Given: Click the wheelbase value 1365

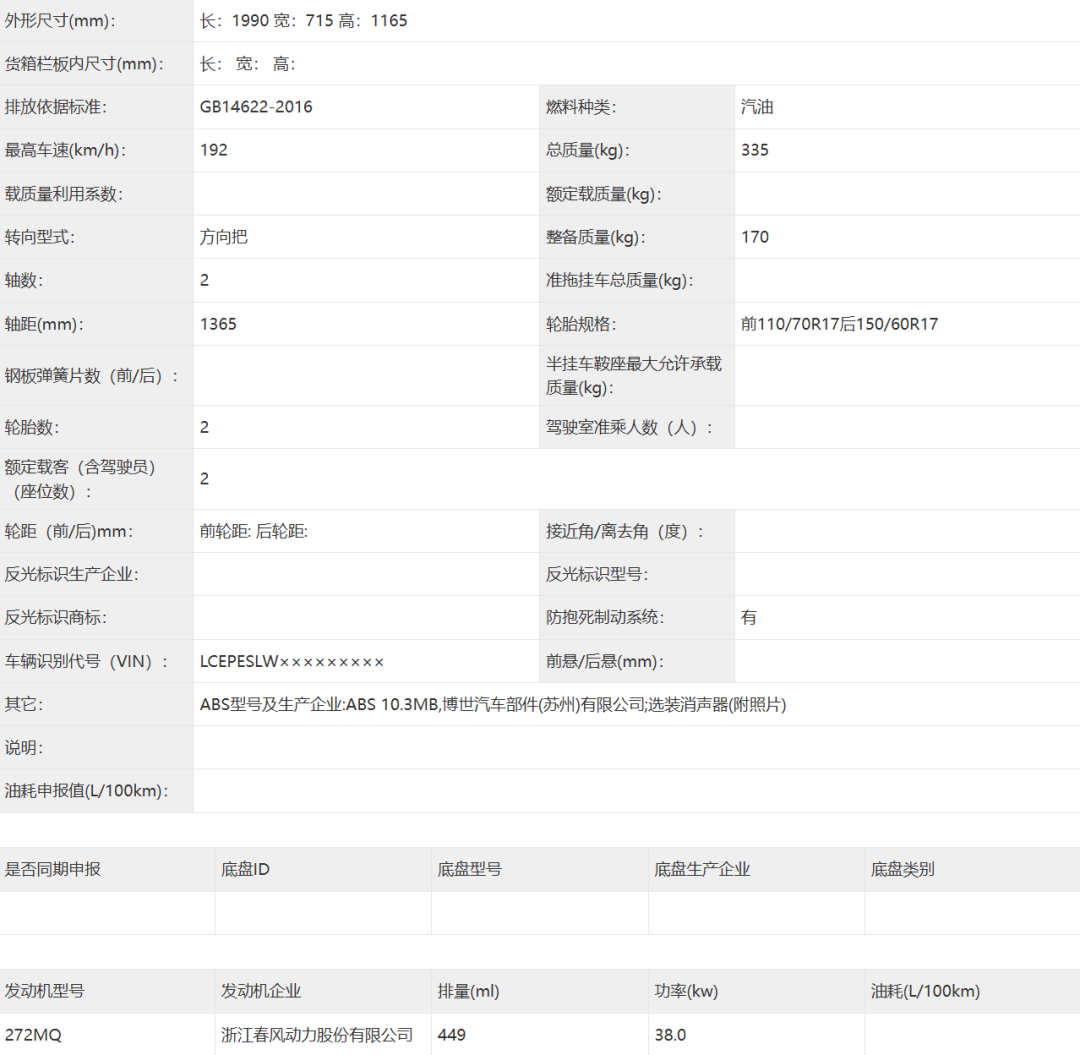Looking at the screenshot, I should coord(218,324).
